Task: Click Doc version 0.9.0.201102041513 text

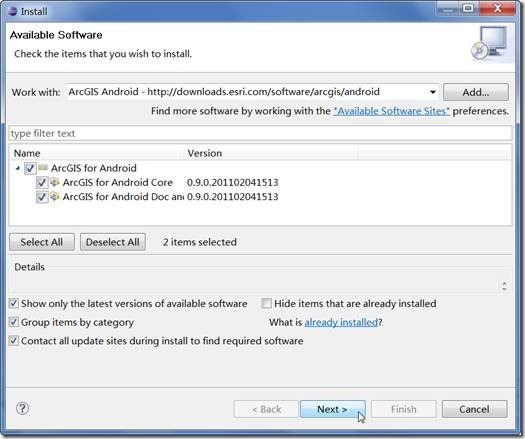Action: coord(232,197)
